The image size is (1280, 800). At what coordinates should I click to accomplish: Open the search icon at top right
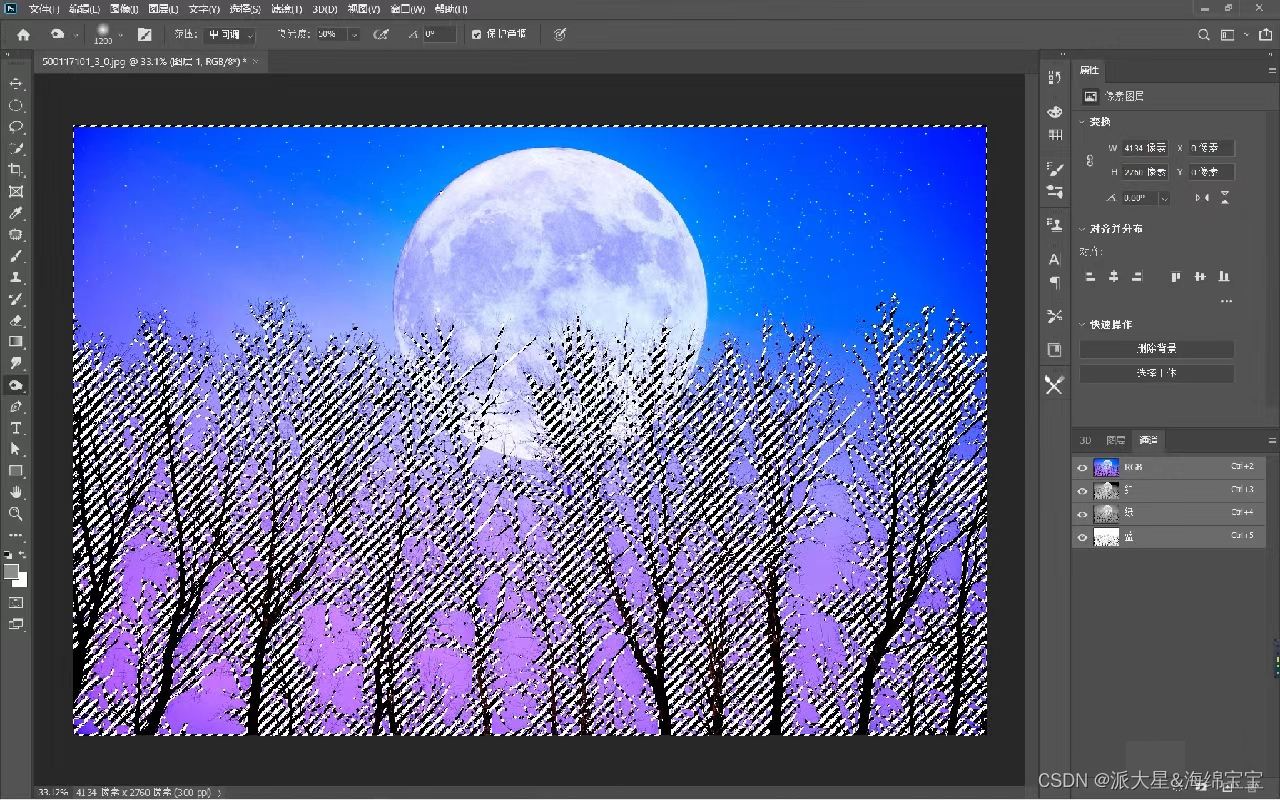click(x=1204, y=35)
